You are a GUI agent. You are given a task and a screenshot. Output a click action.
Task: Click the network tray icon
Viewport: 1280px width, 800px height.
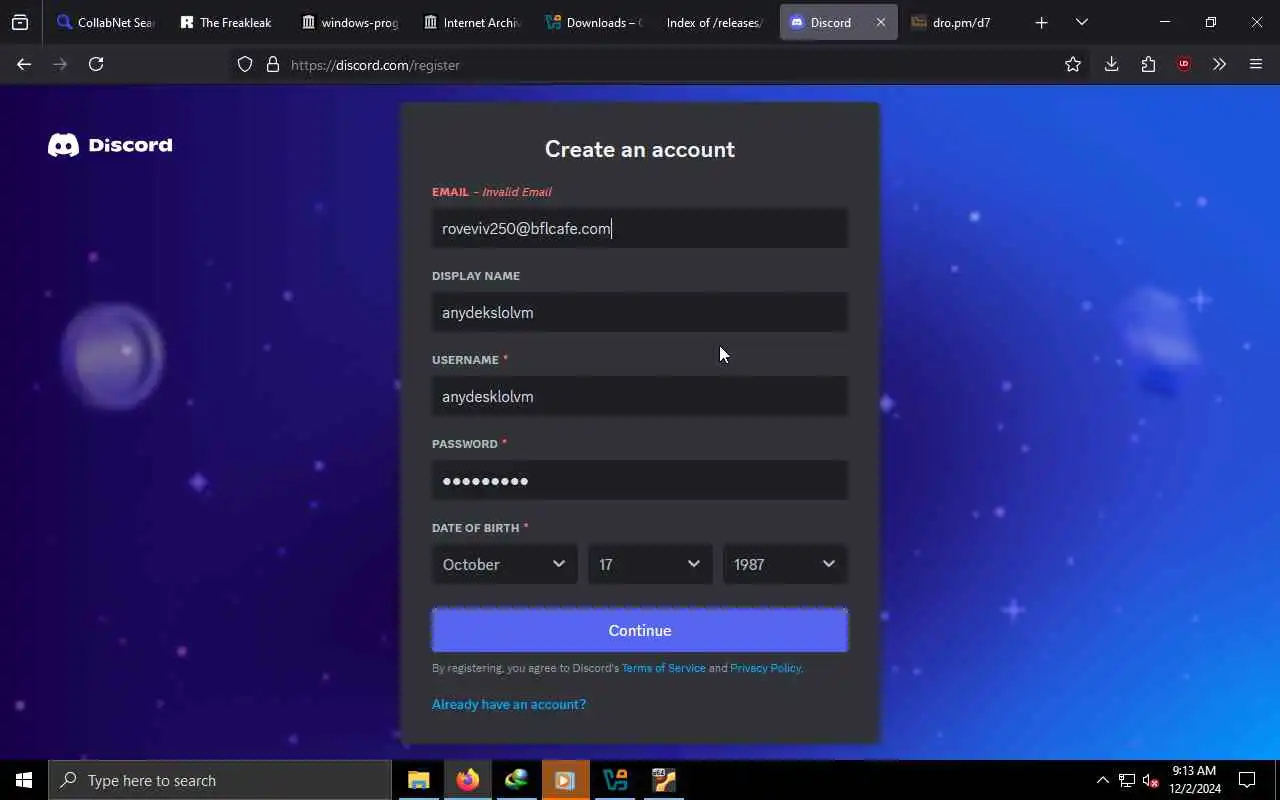pos(1127,780)
